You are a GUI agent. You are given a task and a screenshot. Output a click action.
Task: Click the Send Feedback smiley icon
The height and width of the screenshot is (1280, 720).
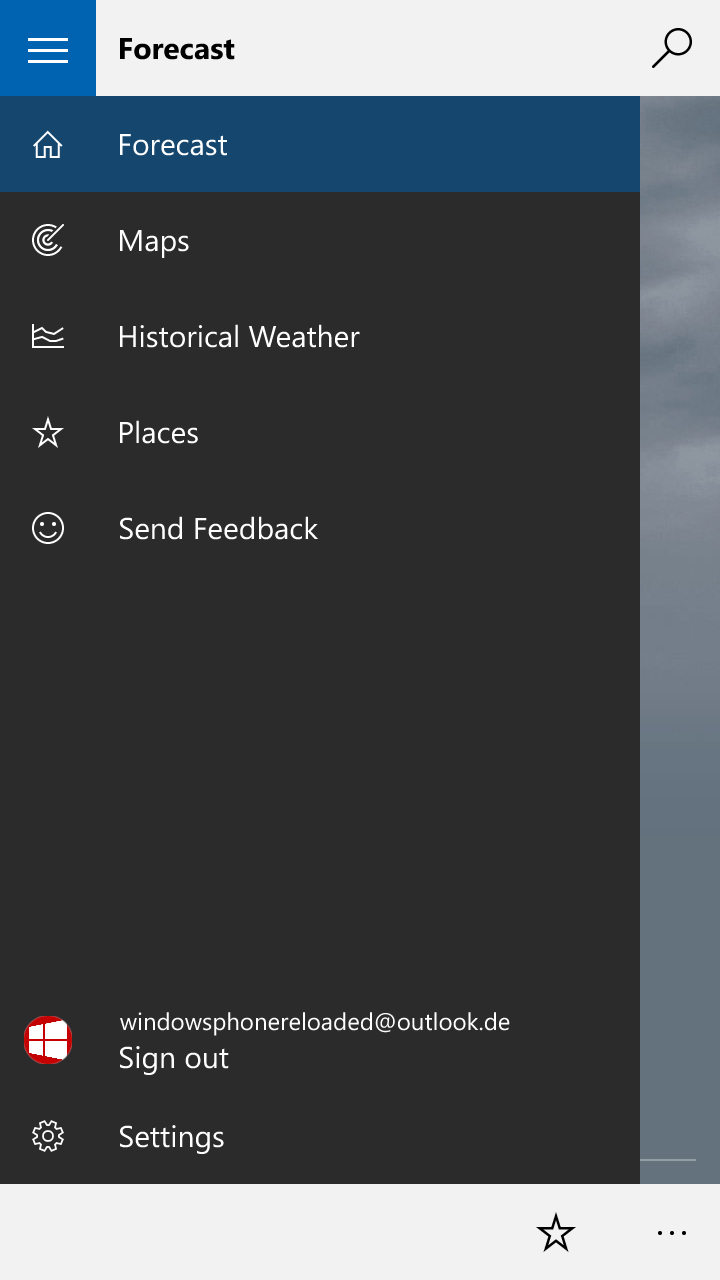coord(48,528)
